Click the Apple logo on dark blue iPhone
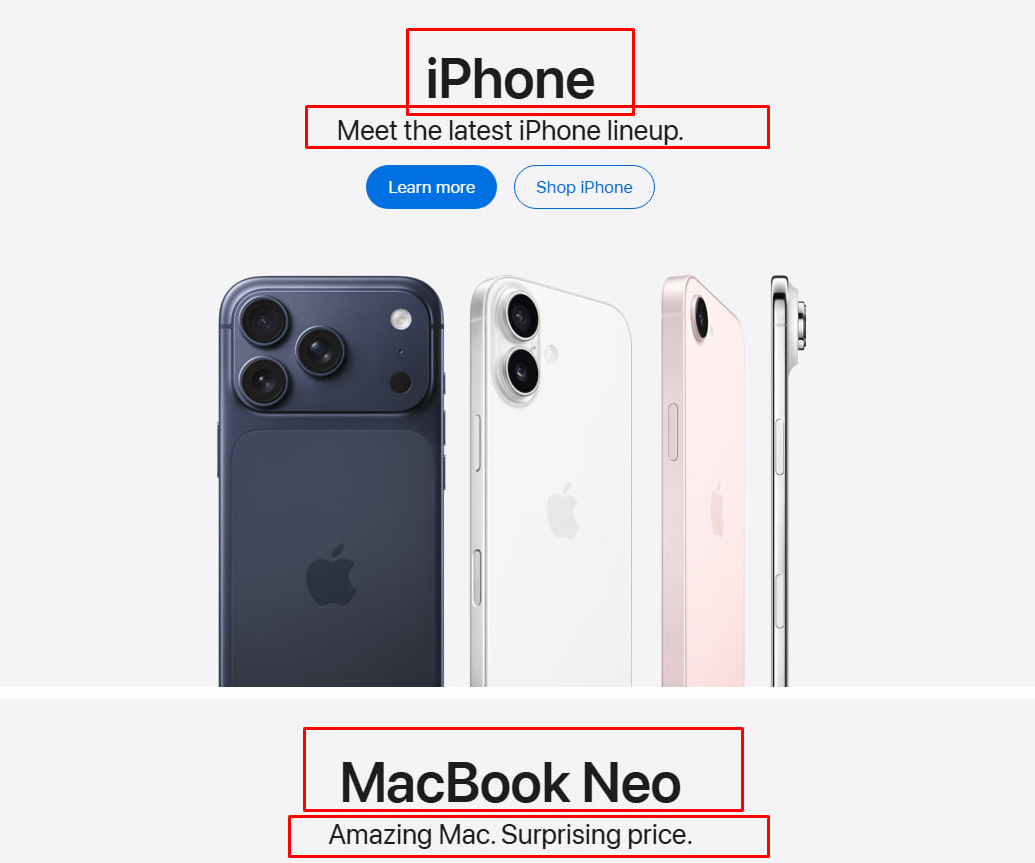Image resolution: width=1035 pixels, height=863 pixels. click(x=331, y=575)
